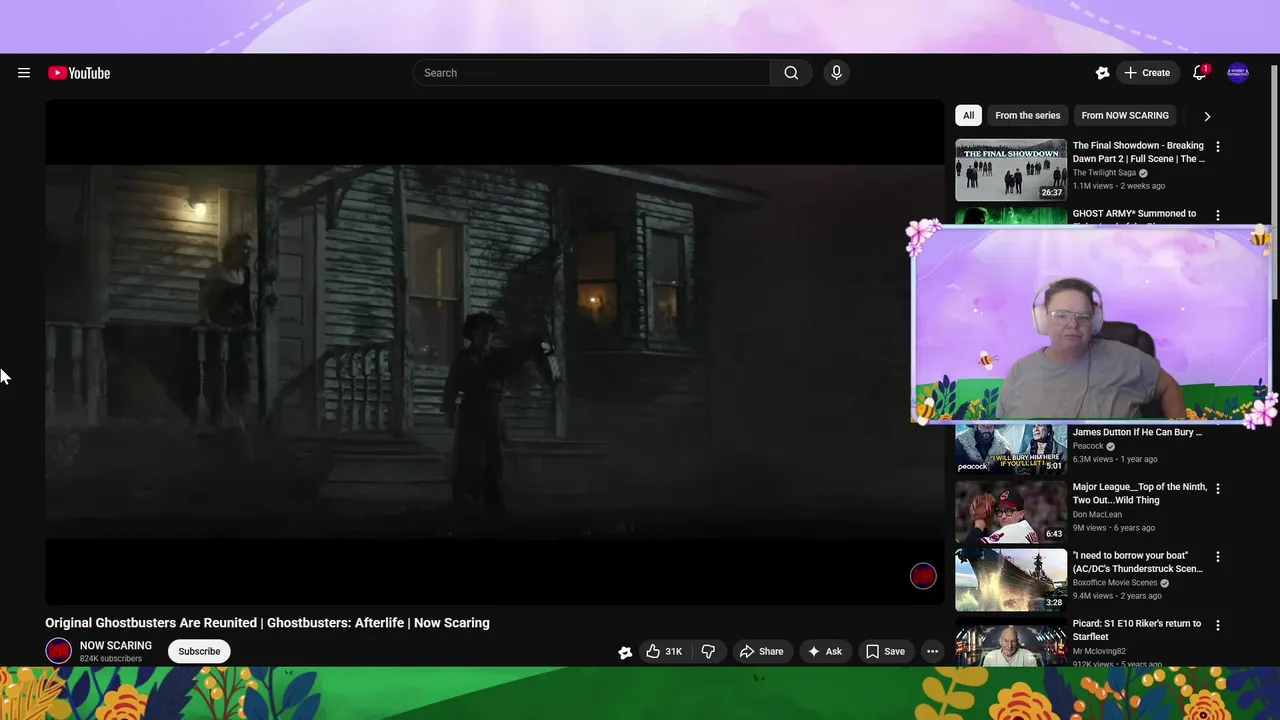Open NOW SCARING channel avatar
The image size is (1280, 720).
[x=59, y=651]
